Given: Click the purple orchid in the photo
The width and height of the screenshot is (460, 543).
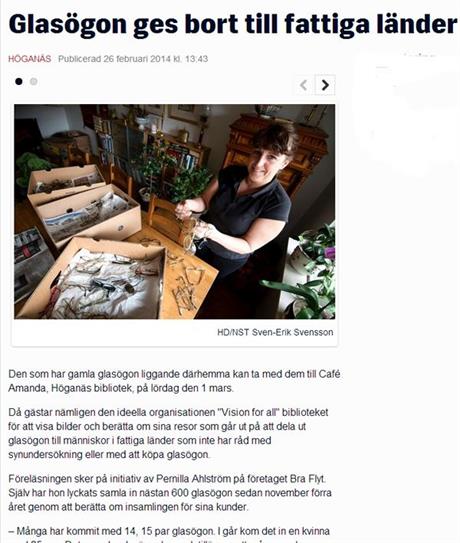Looking at the screenshot, I should pos(330,253).
